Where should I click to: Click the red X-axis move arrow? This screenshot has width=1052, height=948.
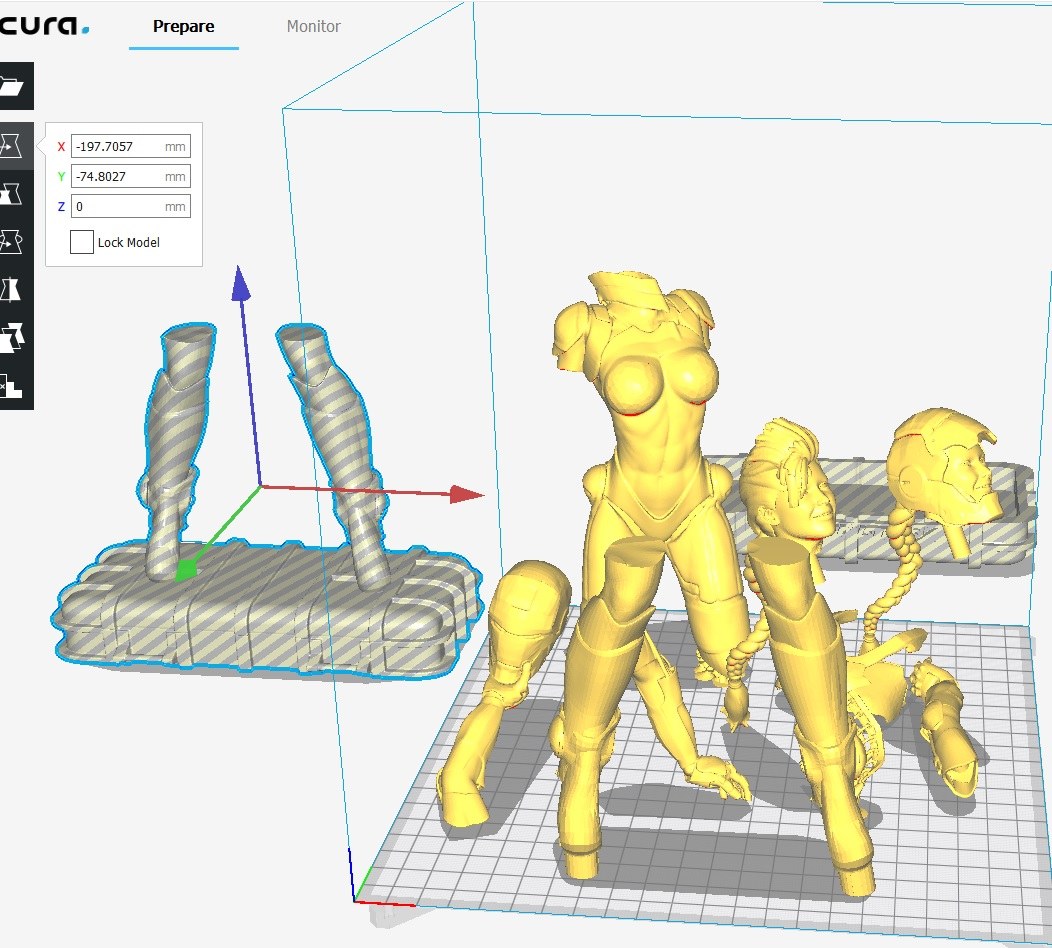coord(466,495)
